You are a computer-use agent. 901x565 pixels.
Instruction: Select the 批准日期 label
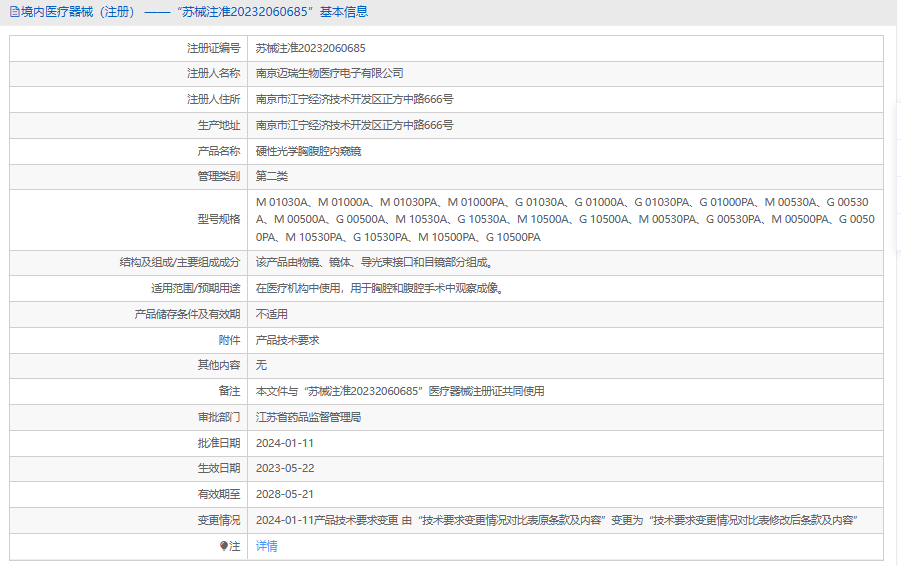tap(219, 443)
